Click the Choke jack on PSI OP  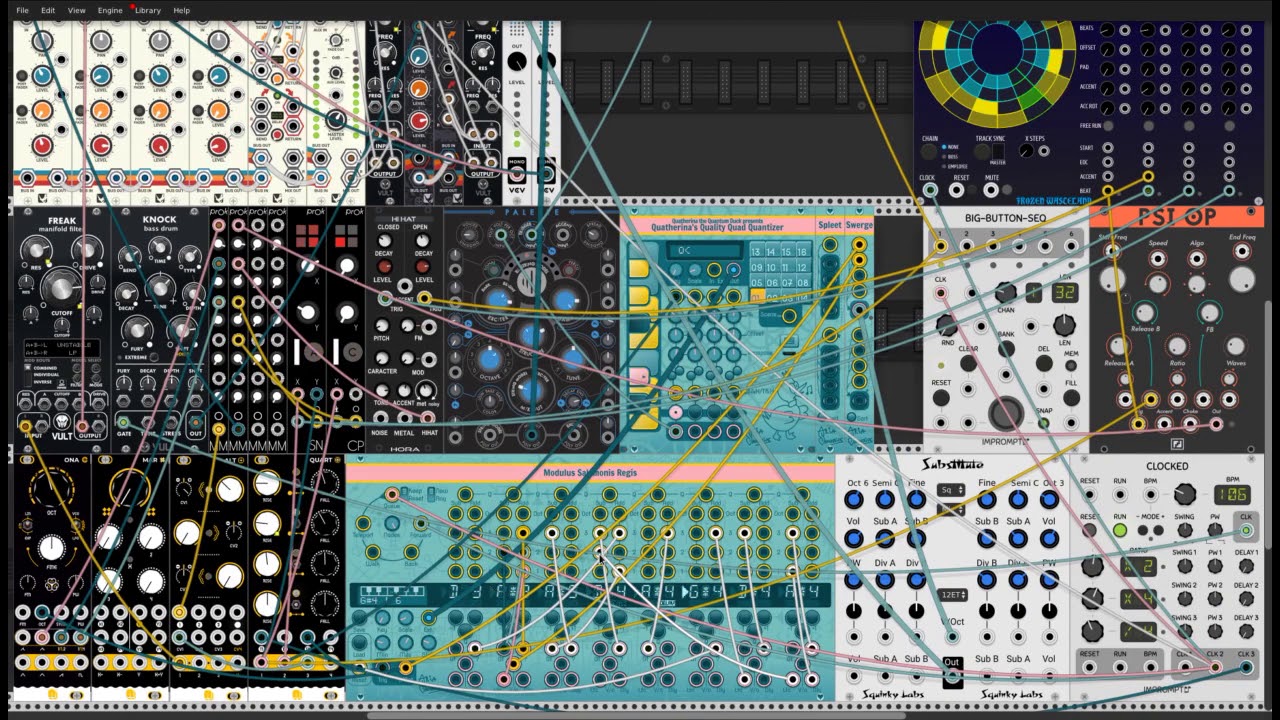click(x=1190, y=424)
